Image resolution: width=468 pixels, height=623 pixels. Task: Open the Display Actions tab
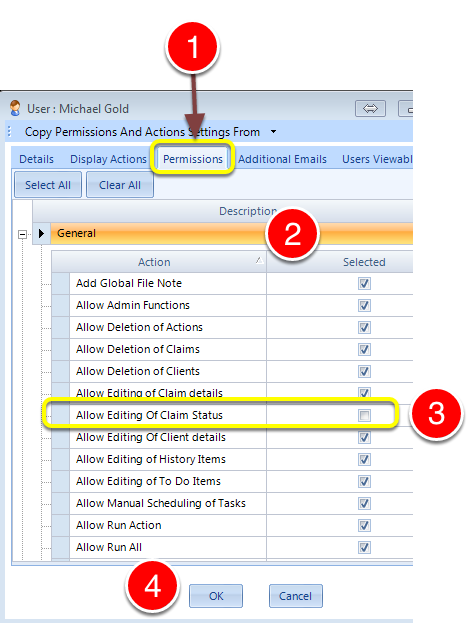tap(108, 159)
